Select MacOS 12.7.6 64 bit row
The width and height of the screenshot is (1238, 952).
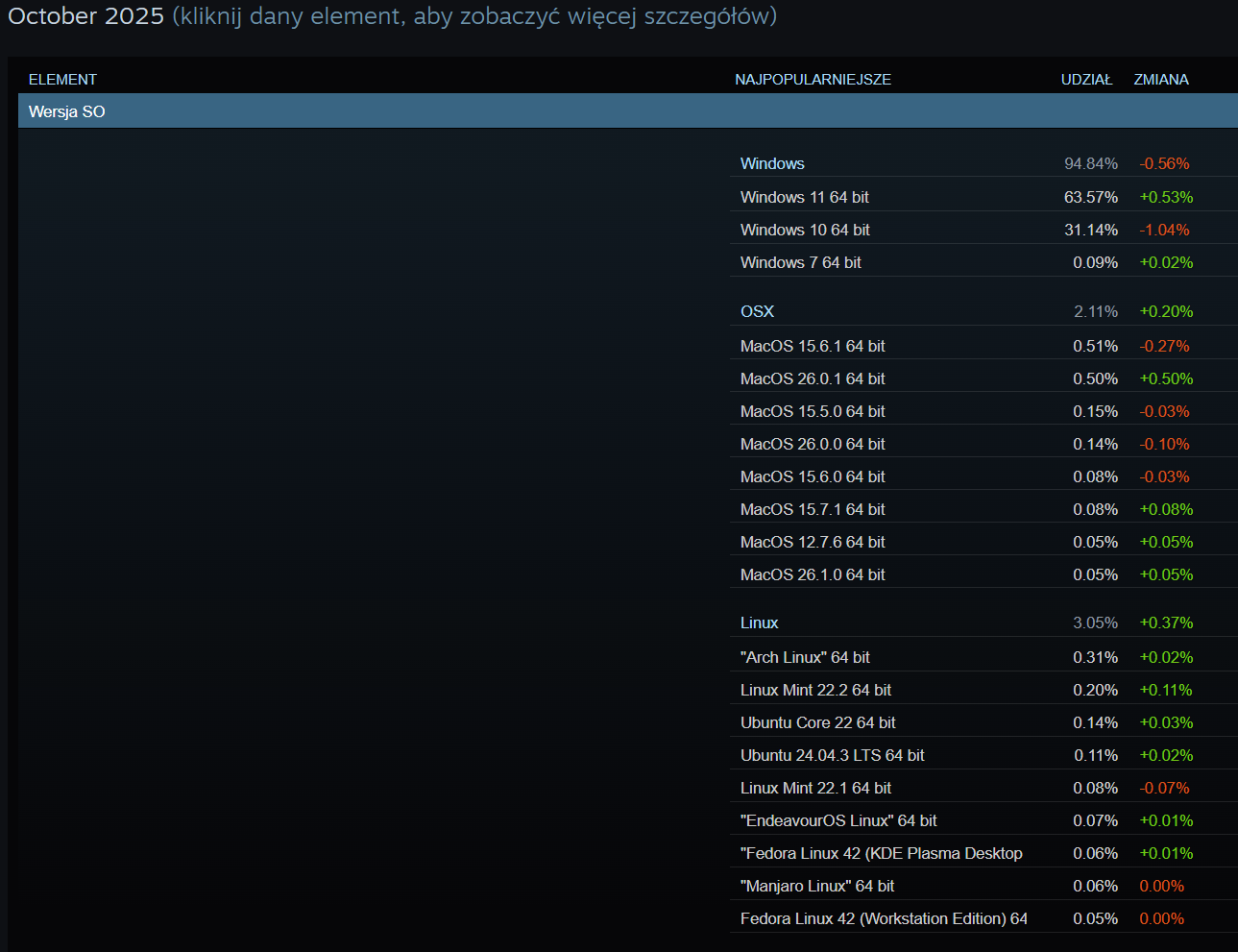click(x=813, y=542)
